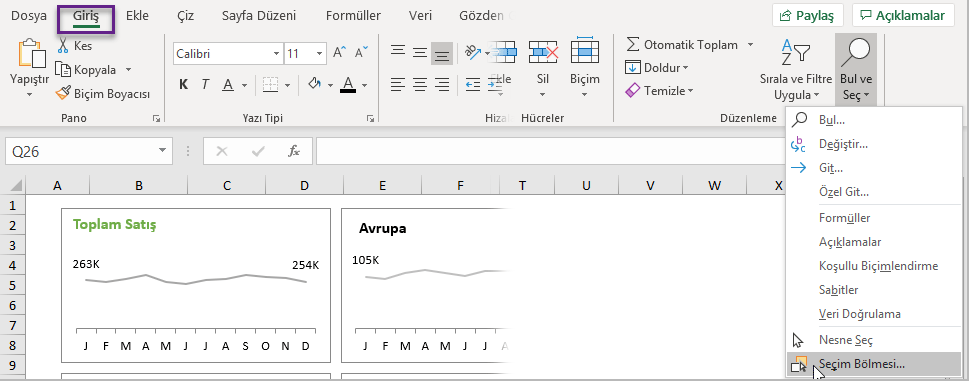969x381 pixels.
Task: Toggle underline with the underlined A button
Action: [227, 85]
